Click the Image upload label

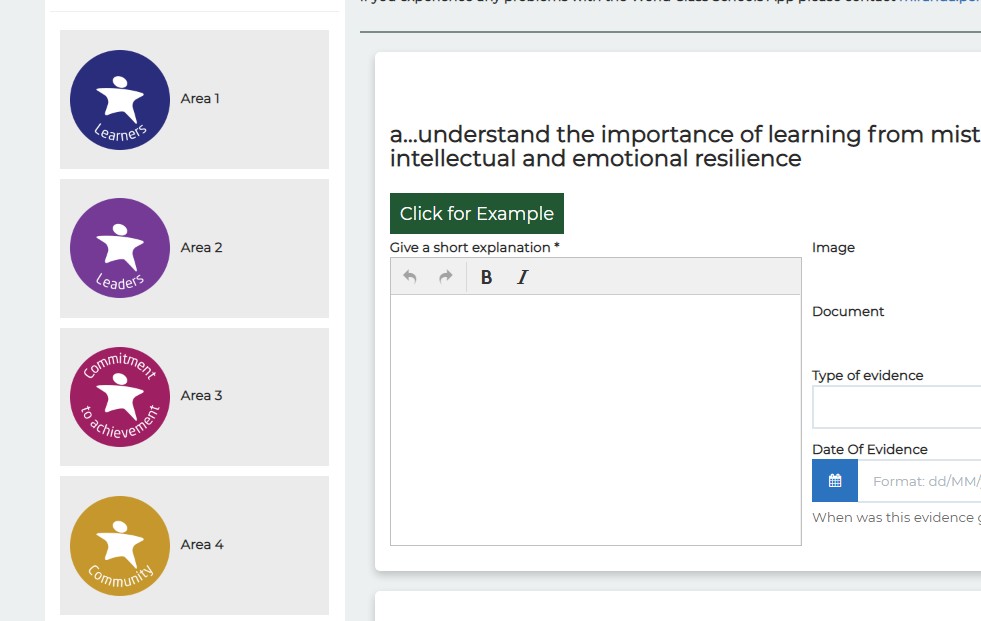[832, 247]
